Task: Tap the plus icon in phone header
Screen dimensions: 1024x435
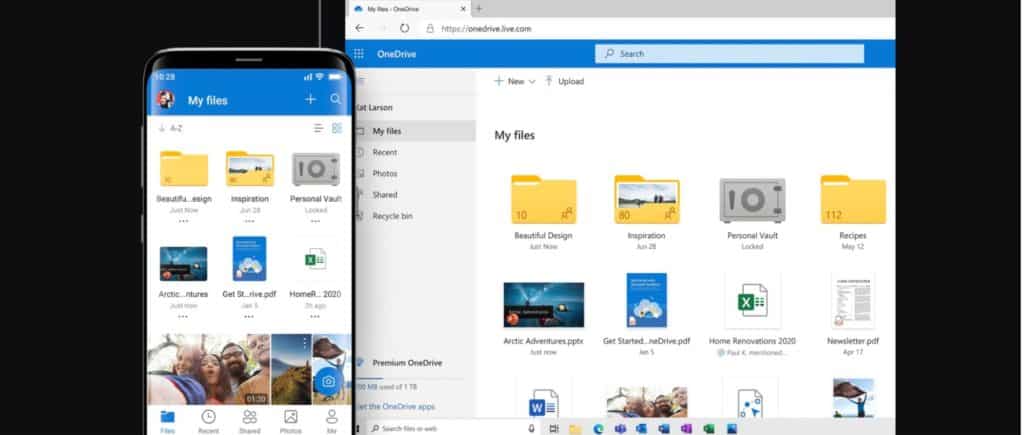Action: (310, 99)
